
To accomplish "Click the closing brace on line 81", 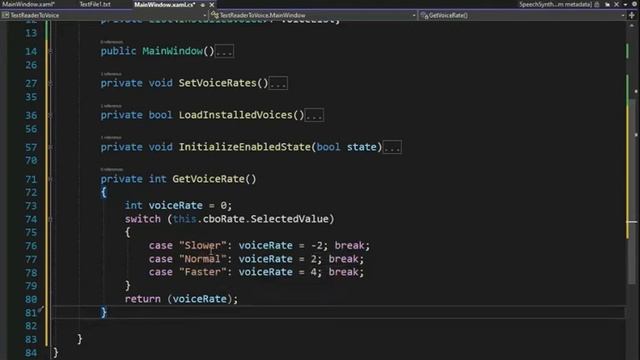I will point(104,313).
